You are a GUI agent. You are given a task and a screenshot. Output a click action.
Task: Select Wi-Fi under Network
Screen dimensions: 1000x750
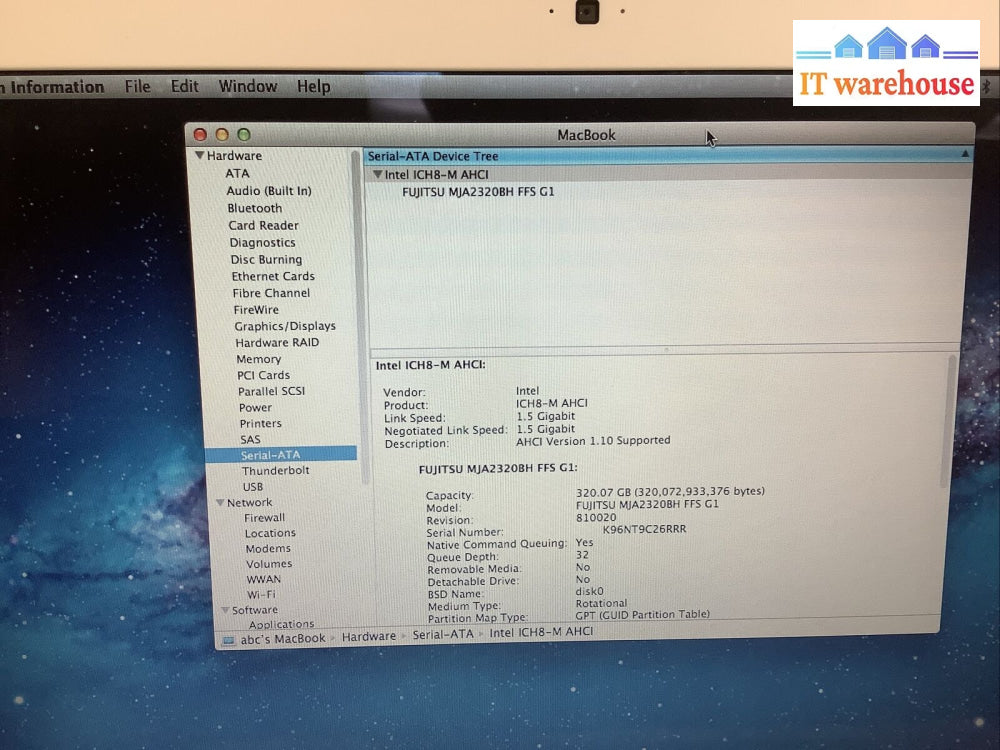[261, 594]
